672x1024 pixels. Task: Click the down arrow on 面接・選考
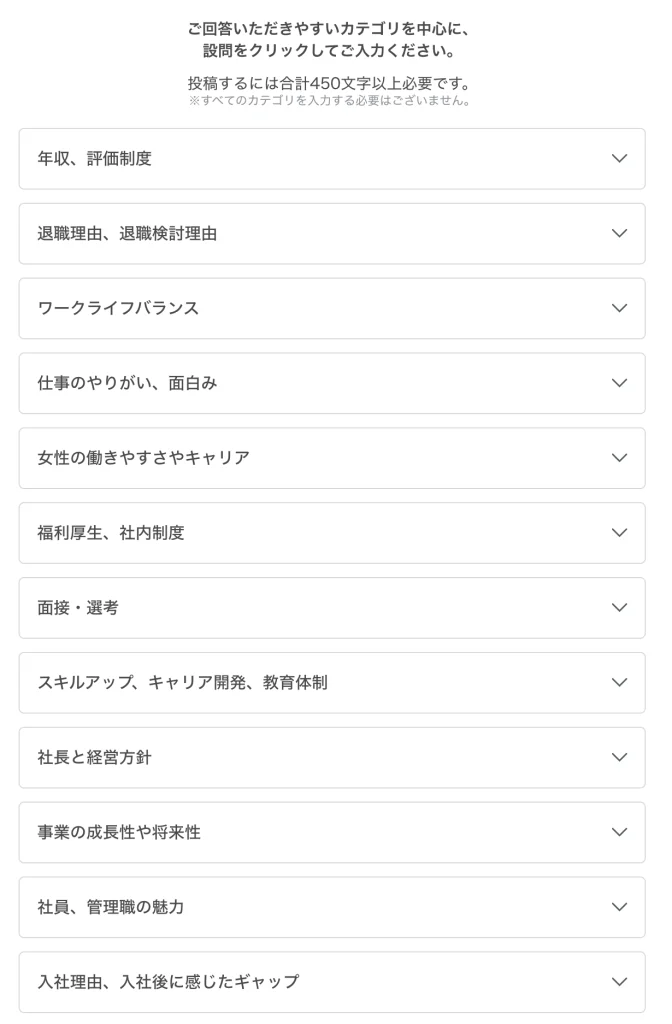pyautogui.click(x=618, y=608)
